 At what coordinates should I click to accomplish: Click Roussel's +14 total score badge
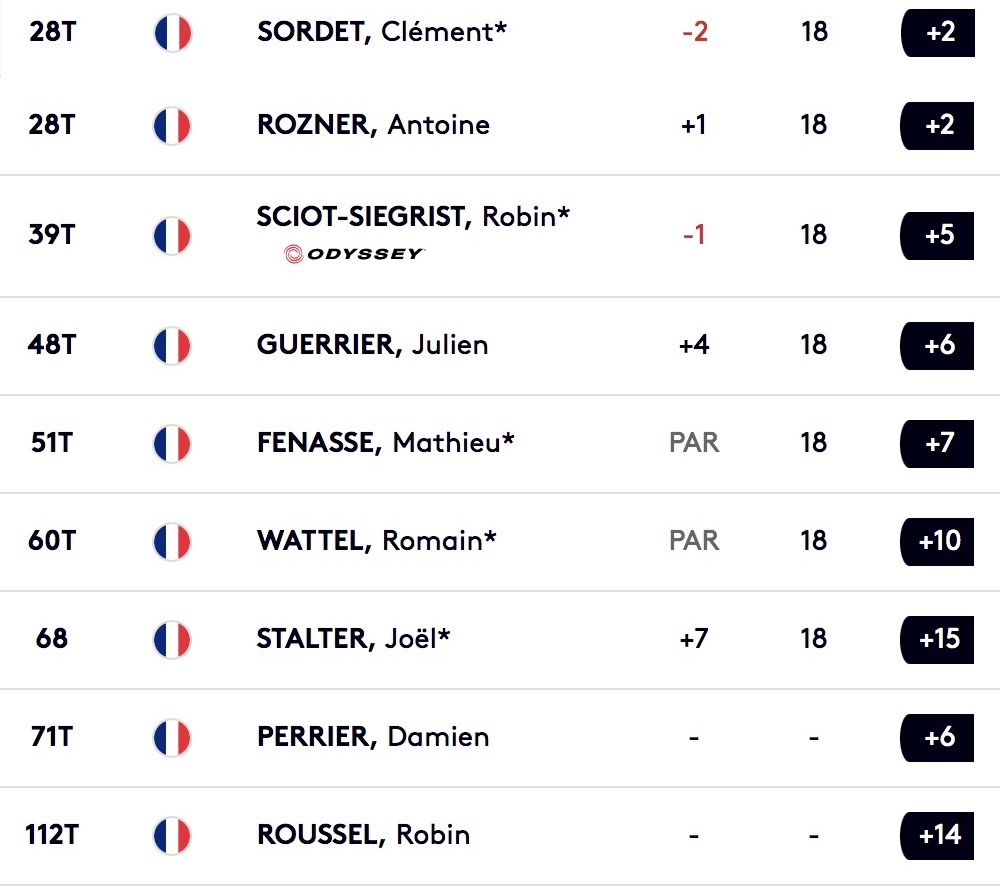click(938, 835)
